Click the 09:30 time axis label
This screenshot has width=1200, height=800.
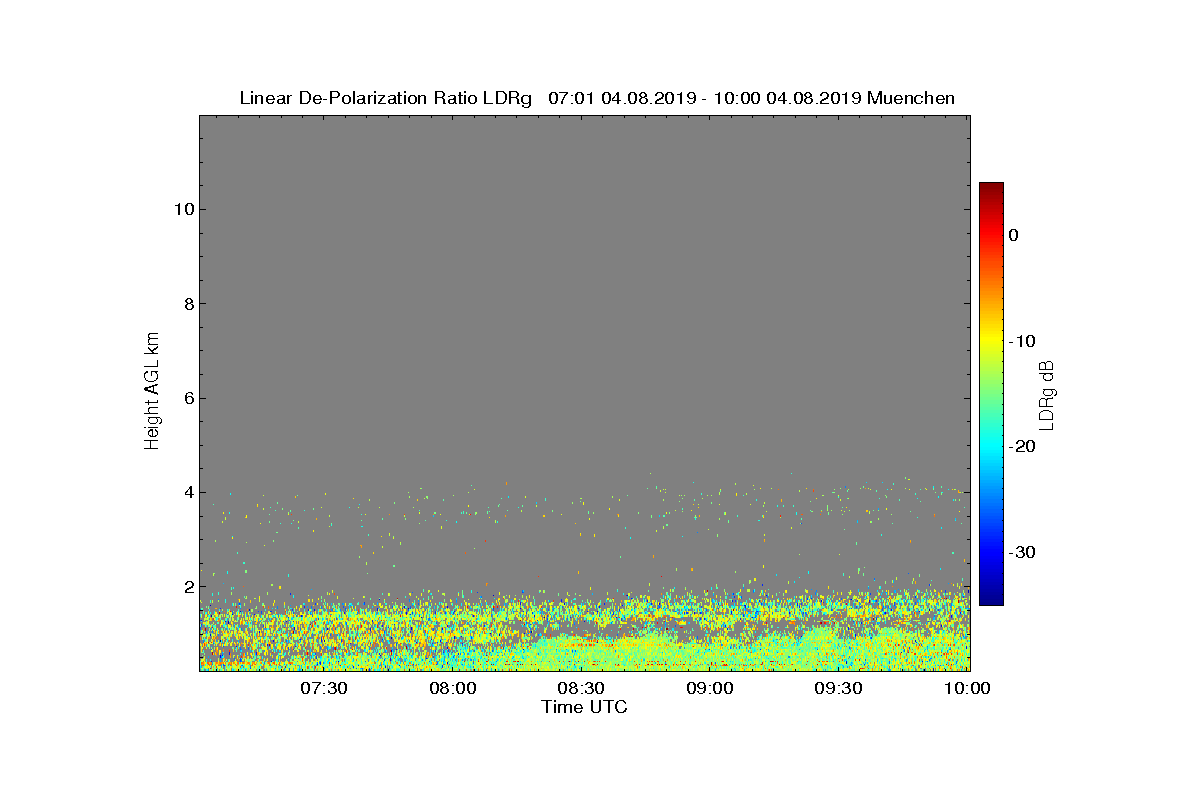point(839,688)
